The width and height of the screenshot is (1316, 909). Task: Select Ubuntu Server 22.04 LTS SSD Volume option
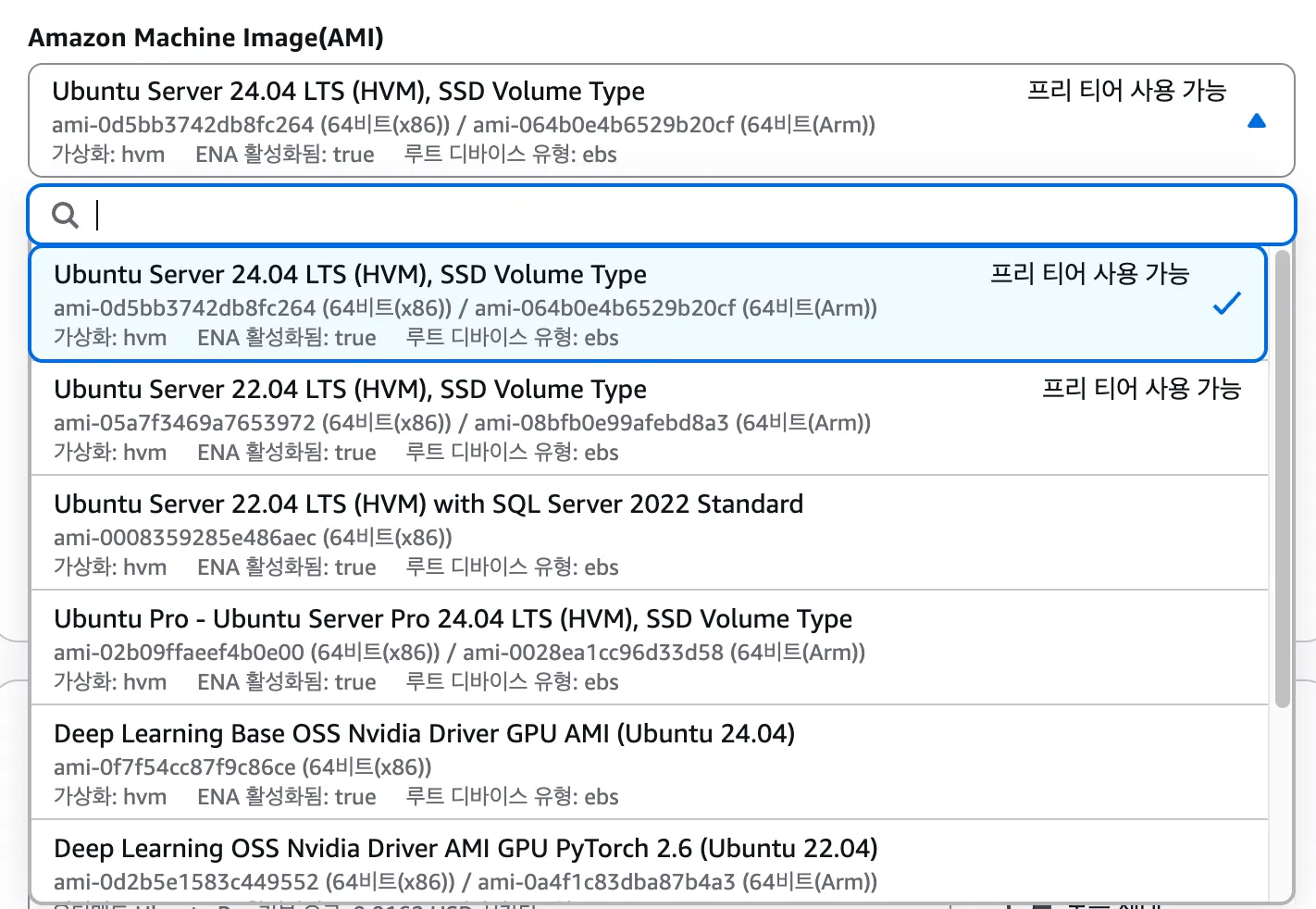click(x=648, y=418)
